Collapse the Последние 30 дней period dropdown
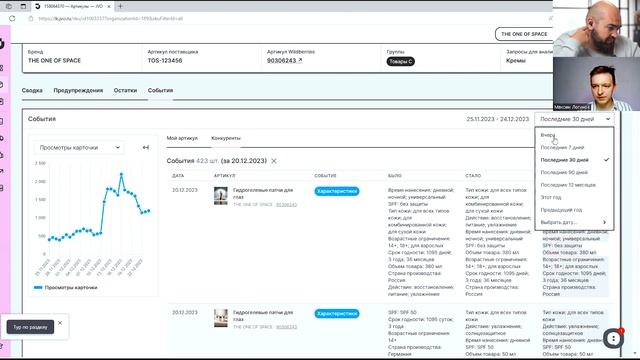Image resolution: width=640 pixels, height=360 pixels. click(x=574, y=119)
